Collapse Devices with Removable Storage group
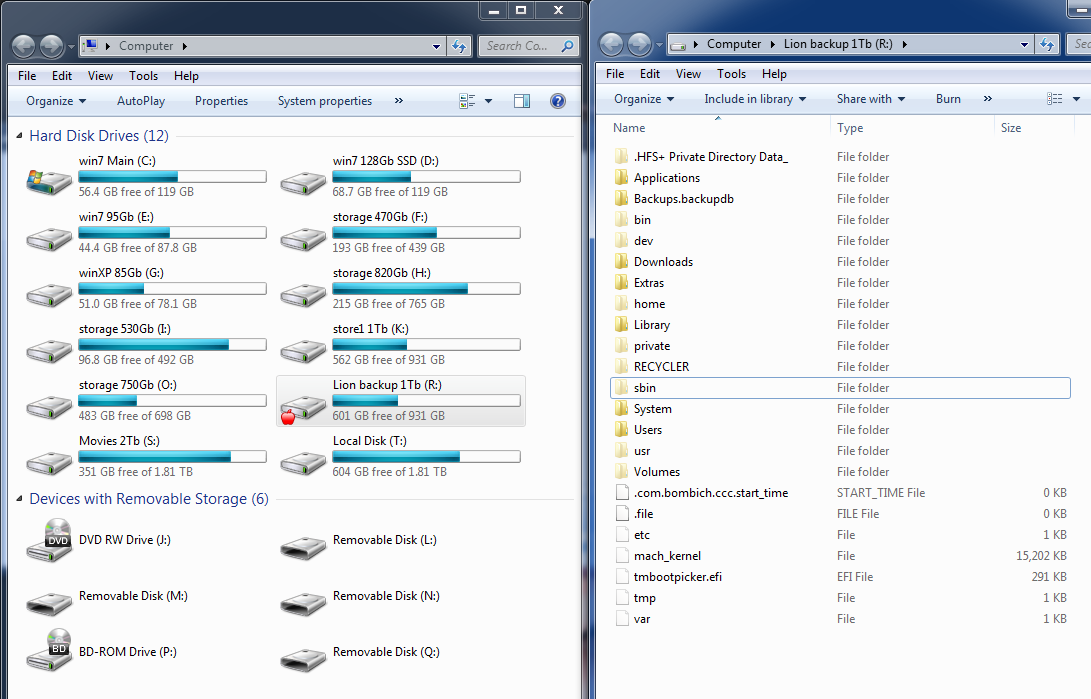 [19, 499]
